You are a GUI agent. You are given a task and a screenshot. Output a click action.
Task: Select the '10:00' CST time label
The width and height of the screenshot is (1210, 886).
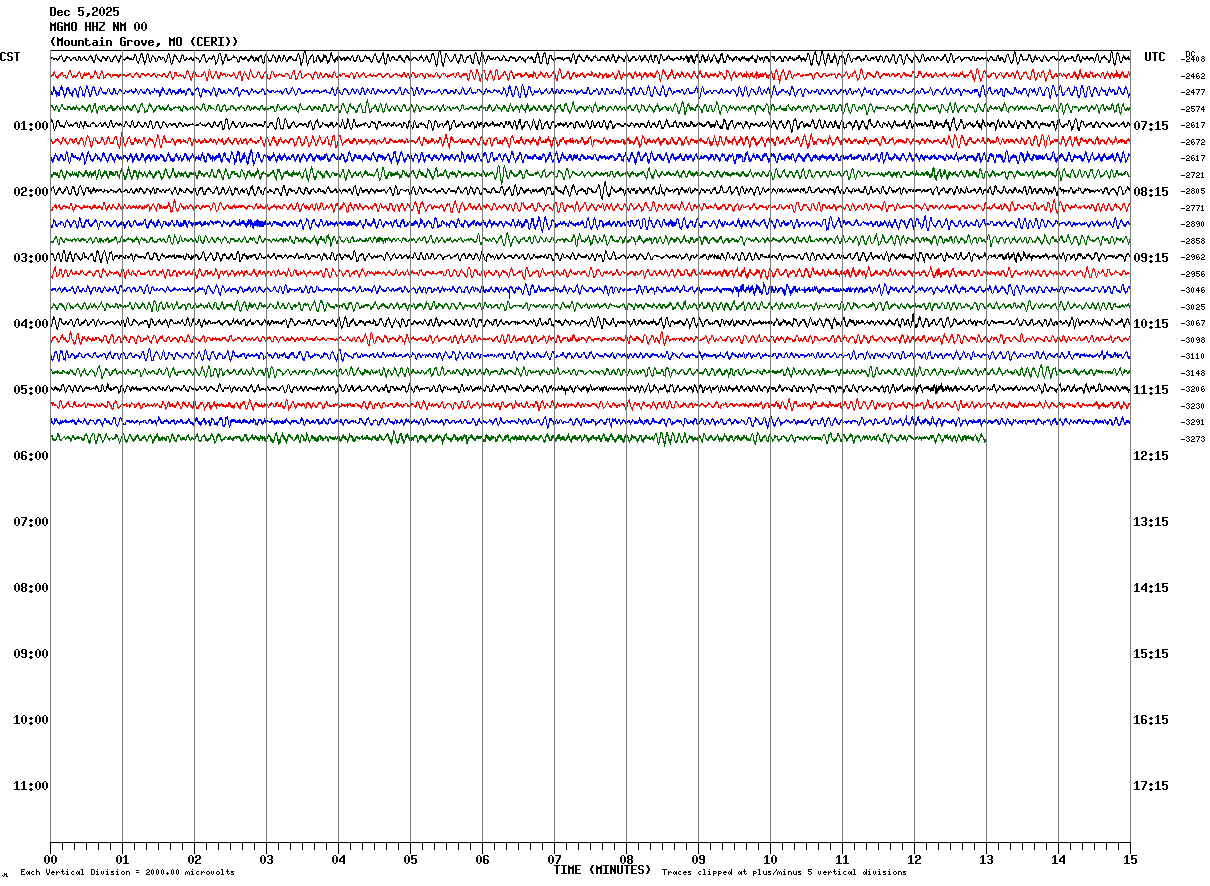coord(31,720)
